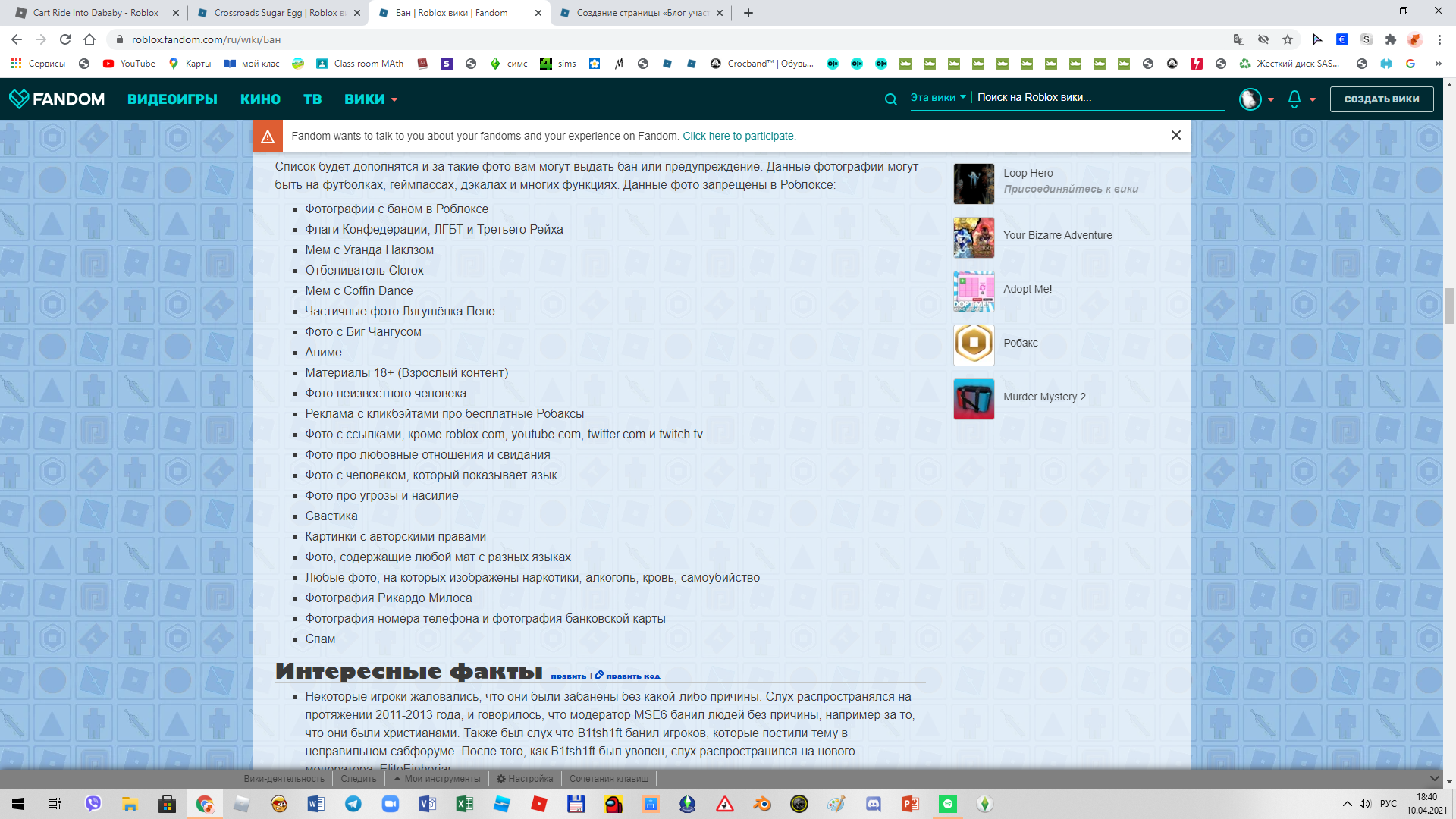Screen dimensions: 1456x819
Task: Open Discord from taskbar
Action: [874, 804]
